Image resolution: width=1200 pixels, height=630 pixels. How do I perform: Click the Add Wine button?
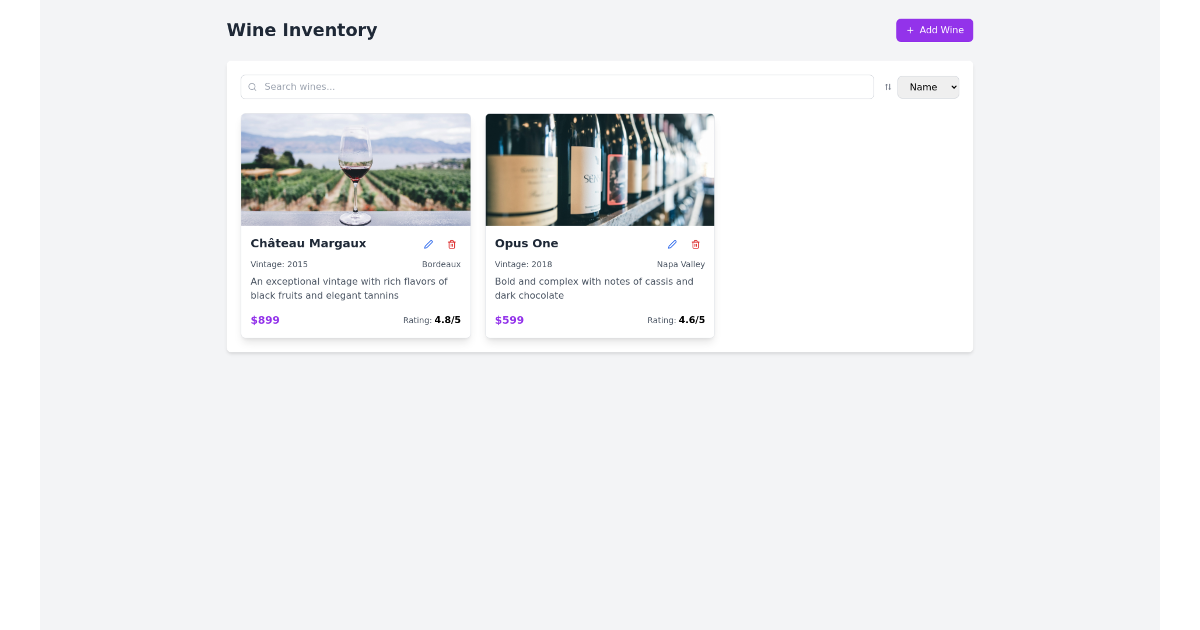coord(934,30)
